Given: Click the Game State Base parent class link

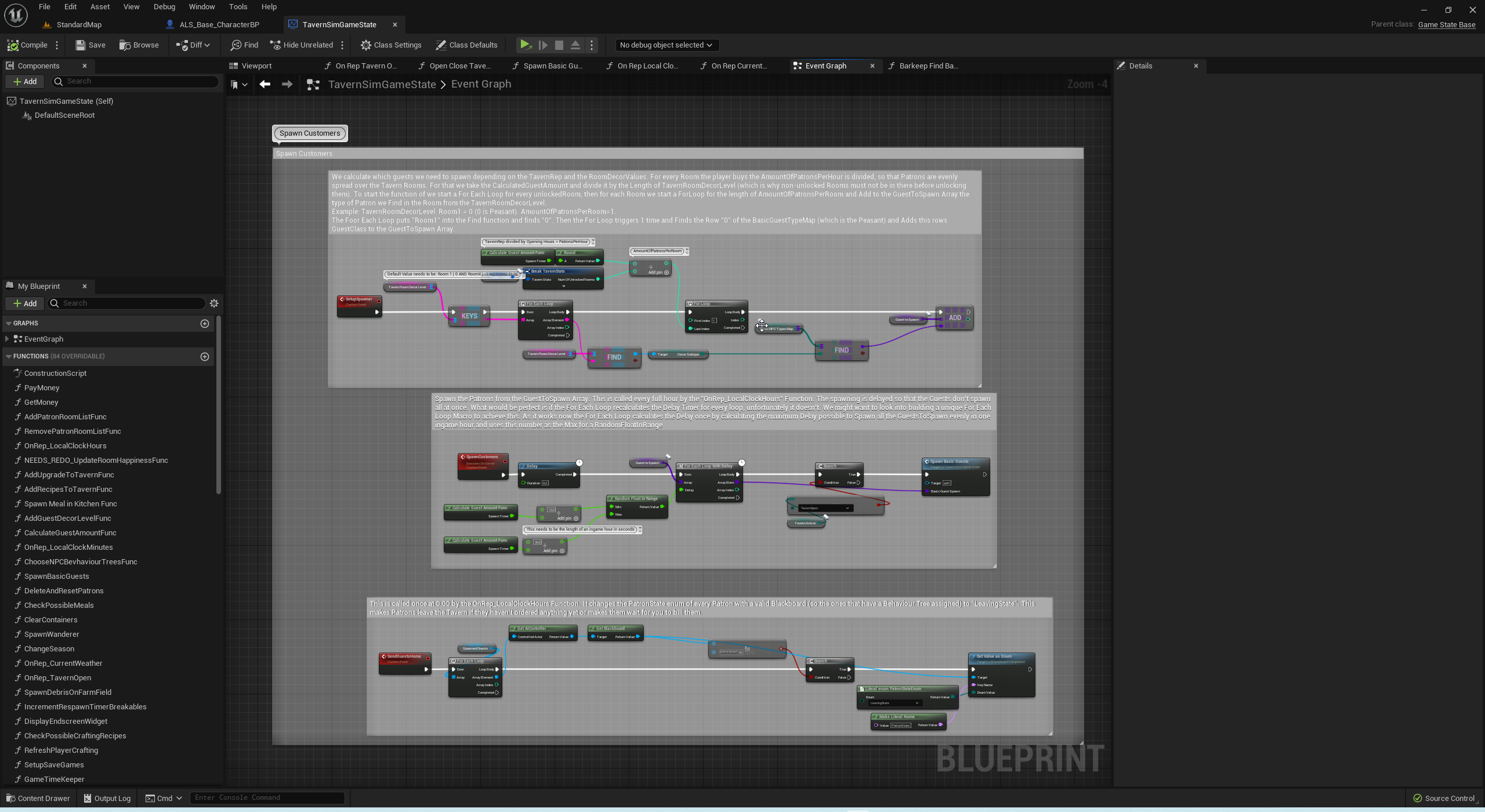Looking at the screenshot, I should (x=1446, y=24).
